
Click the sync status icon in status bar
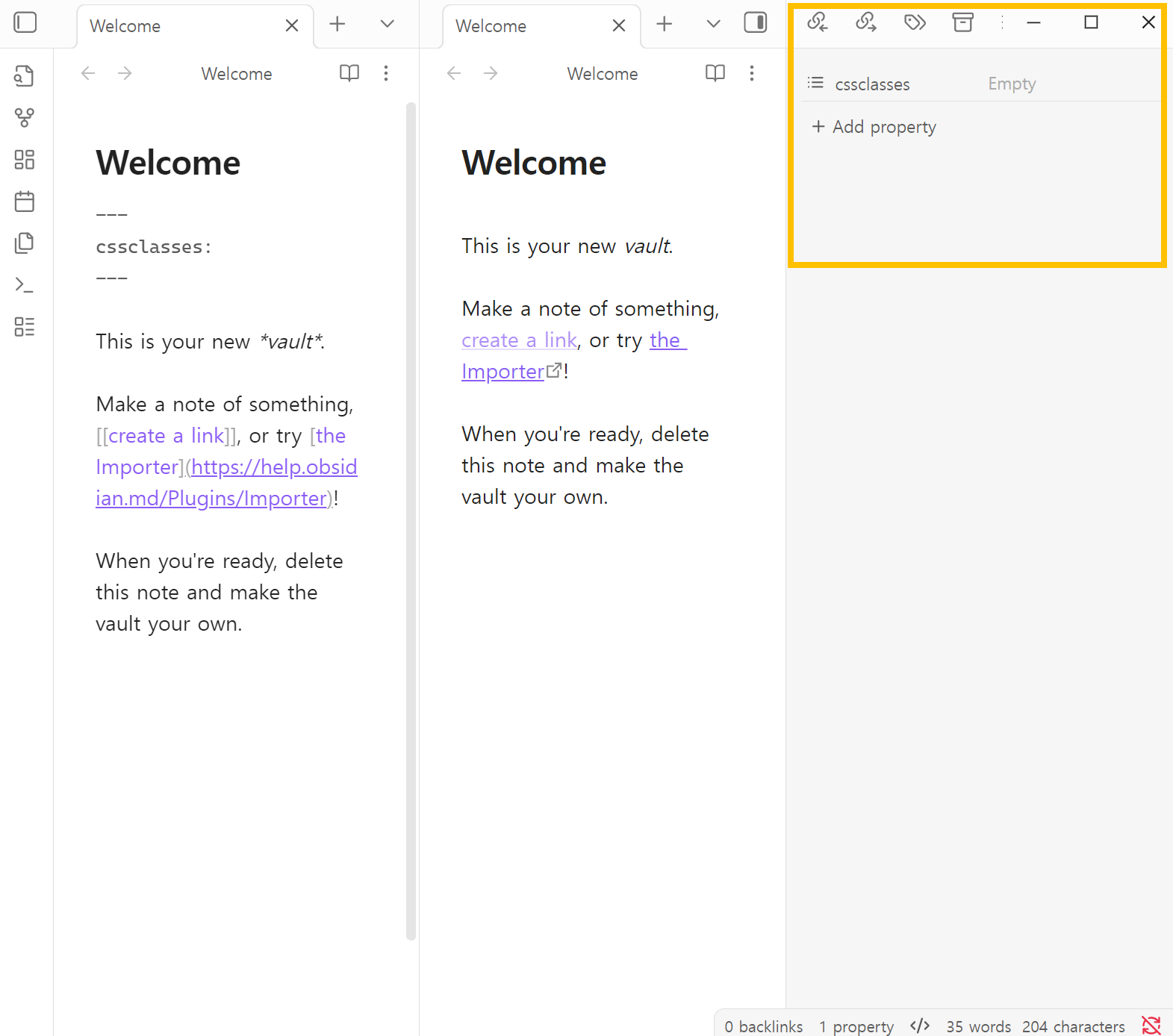1151,1026
